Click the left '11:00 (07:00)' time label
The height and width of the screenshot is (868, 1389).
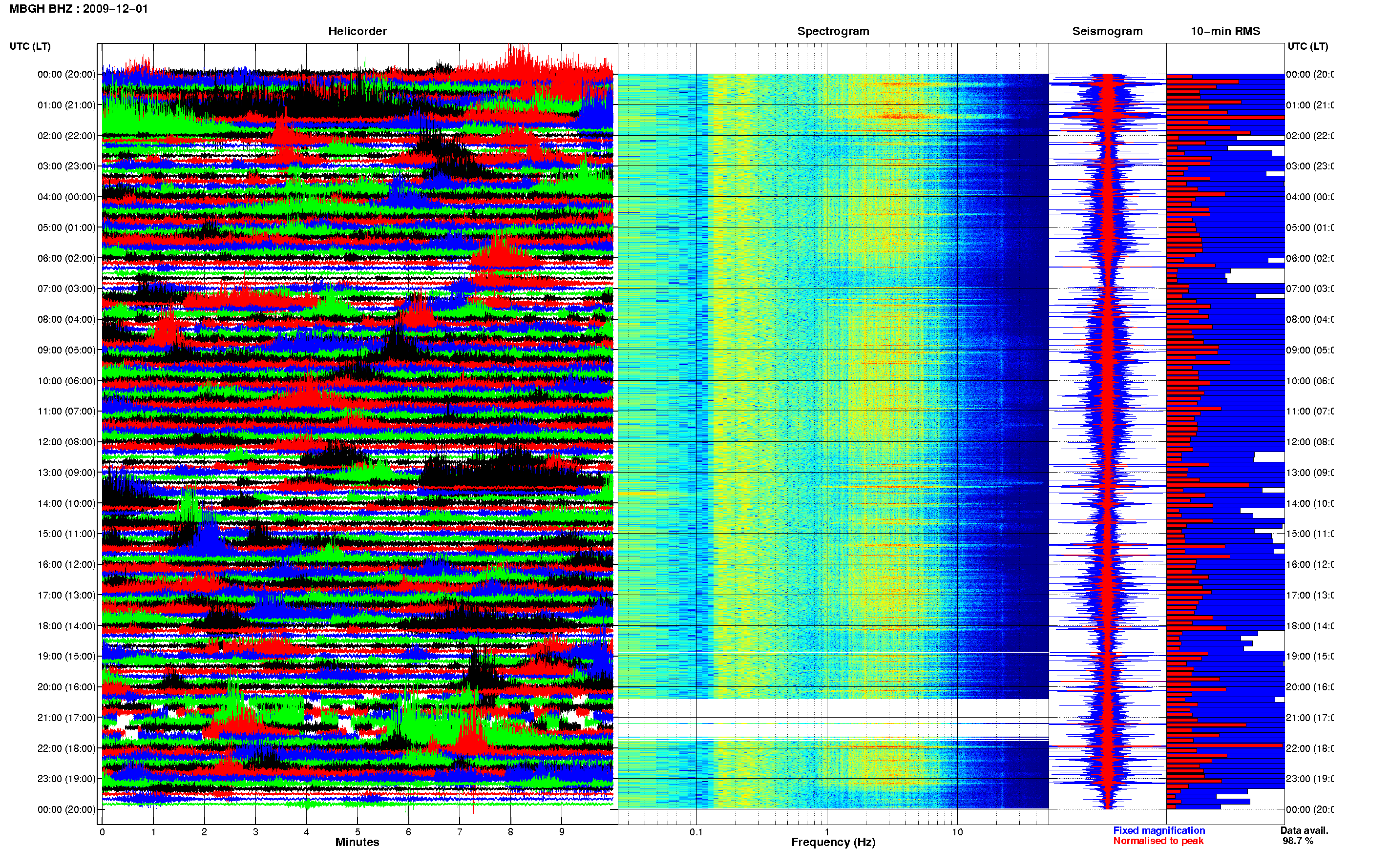pyautogui.click(x=66, y=411)
